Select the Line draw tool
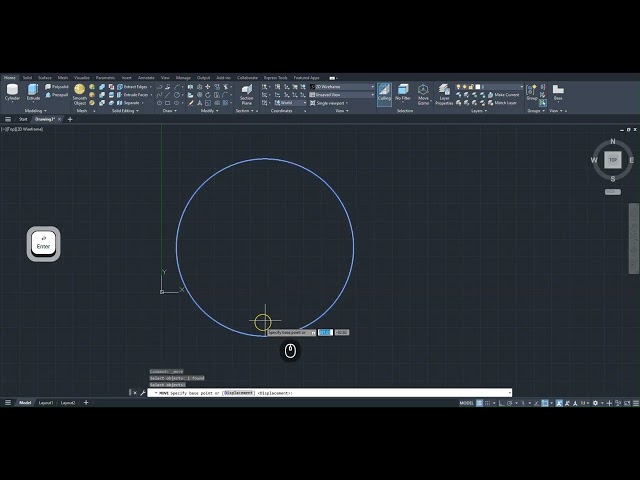 point(168,95)
